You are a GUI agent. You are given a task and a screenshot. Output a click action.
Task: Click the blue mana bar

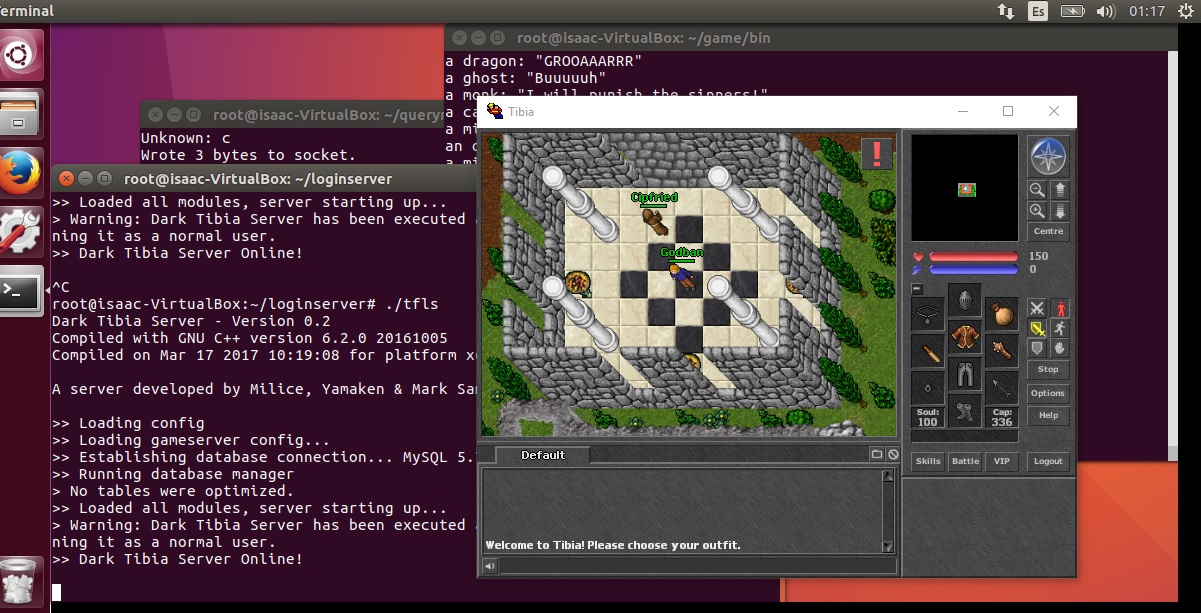(x=974, y=269)
